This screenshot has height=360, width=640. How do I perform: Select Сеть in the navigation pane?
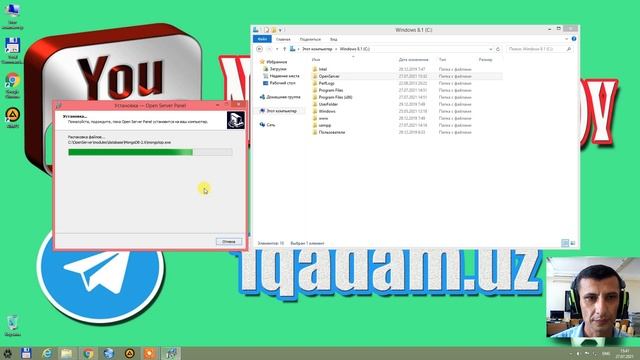pyautogui.click(x=271, y=125)
